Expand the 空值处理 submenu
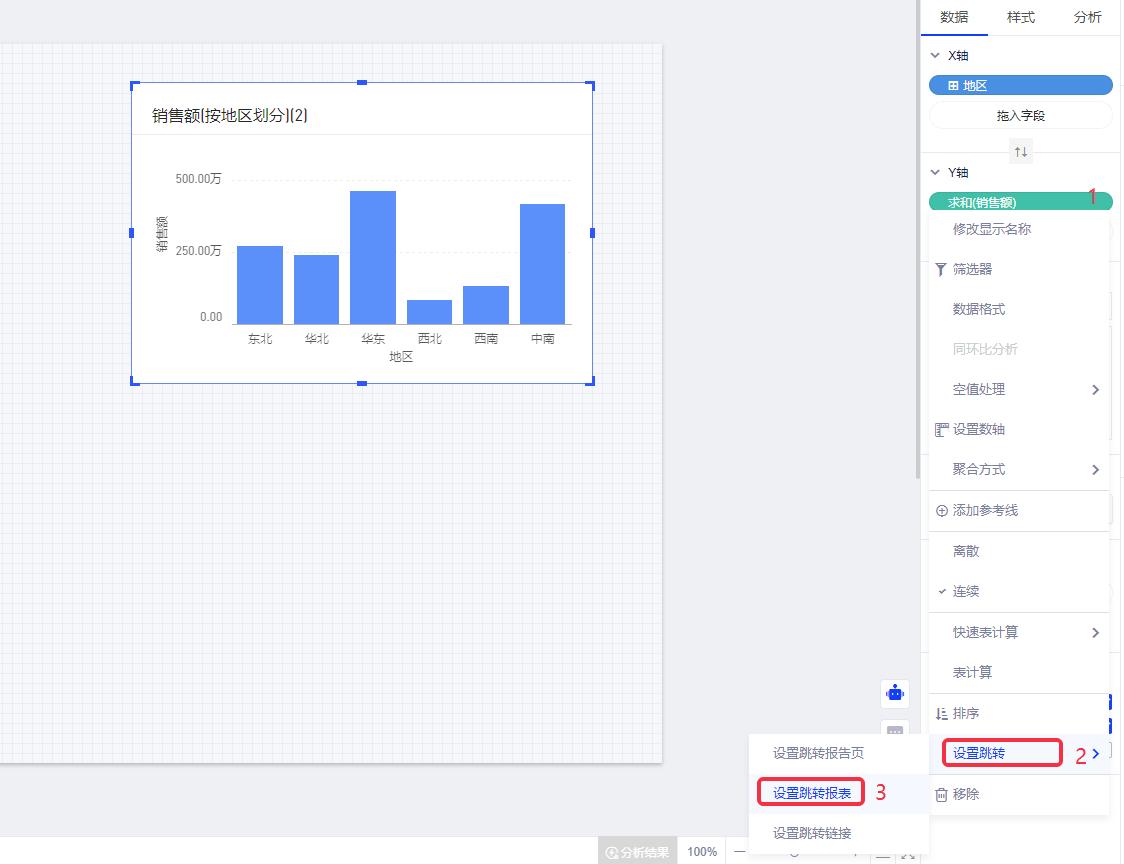Image resolution: width=1124 pixels, height=864 pixels. (x=1019, y=390)
